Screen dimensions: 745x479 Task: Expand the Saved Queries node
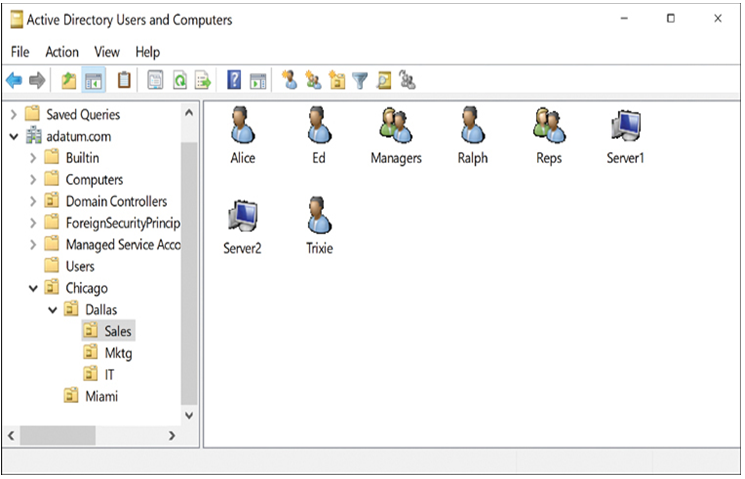pos(14,115)
